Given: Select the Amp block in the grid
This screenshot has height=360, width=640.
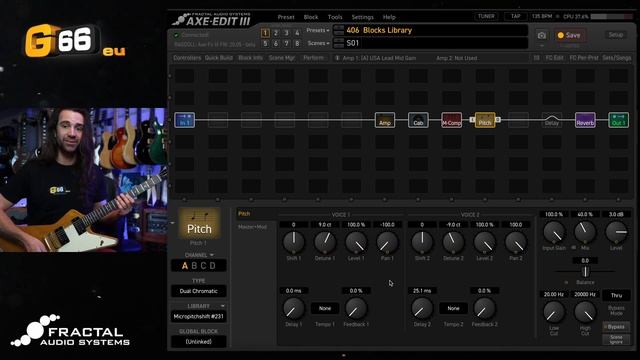Looking at the screenshot, I should 385,120.
